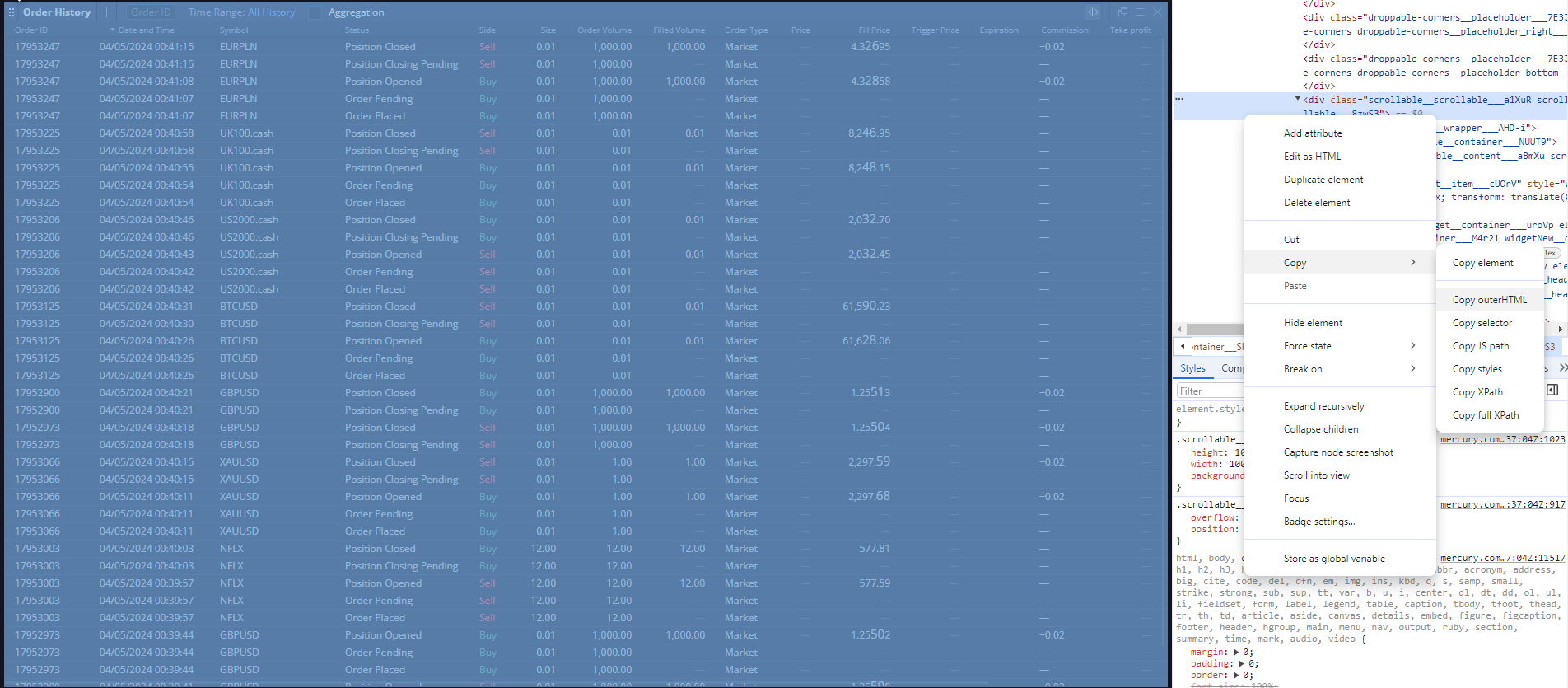Sort by Order Volume column header
This screenshot has width=1568, height=688.
[604, 30]
